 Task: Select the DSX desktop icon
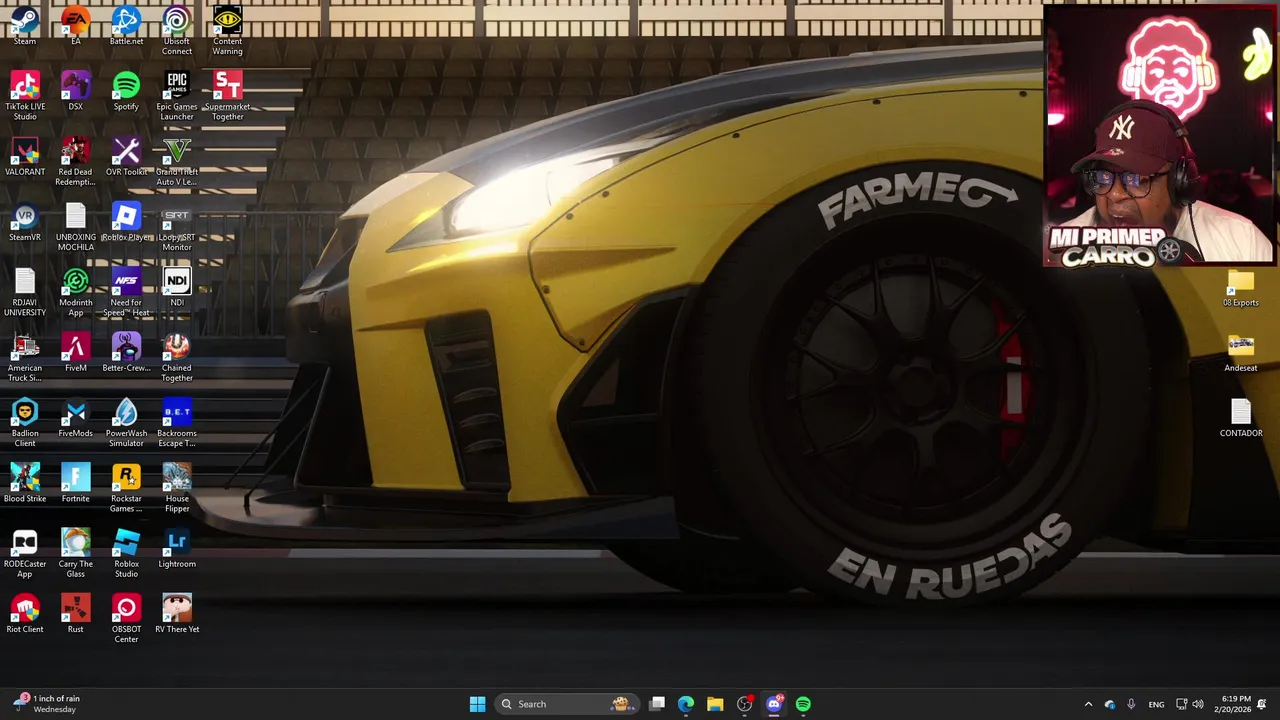(x=76, y=91)
